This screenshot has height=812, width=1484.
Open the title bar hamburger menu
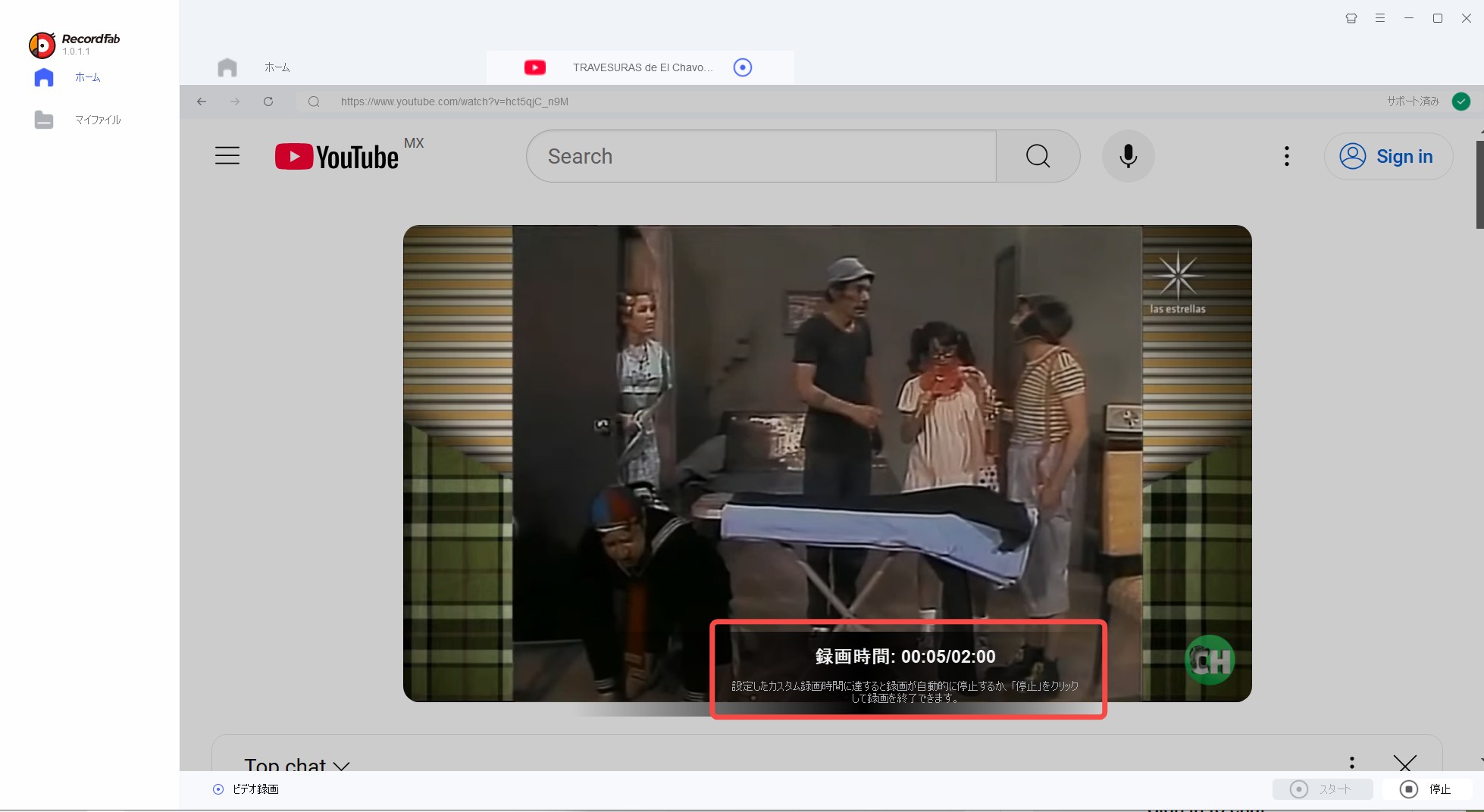click(x=1380, y=18)
